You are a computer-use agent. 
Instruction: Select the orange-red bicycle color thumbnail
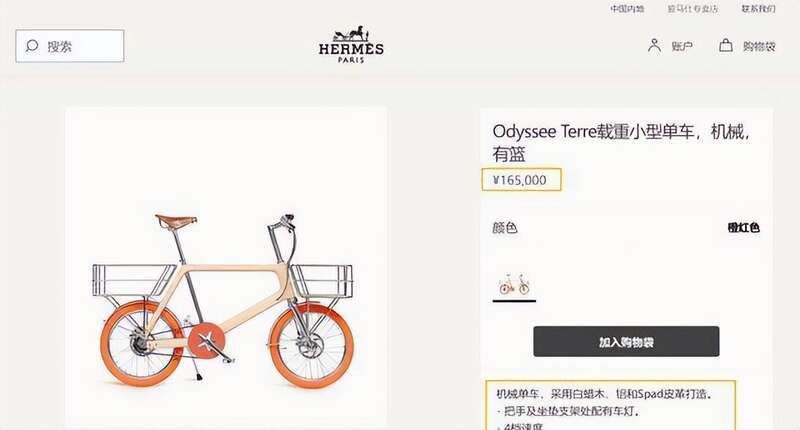(514, 285)
